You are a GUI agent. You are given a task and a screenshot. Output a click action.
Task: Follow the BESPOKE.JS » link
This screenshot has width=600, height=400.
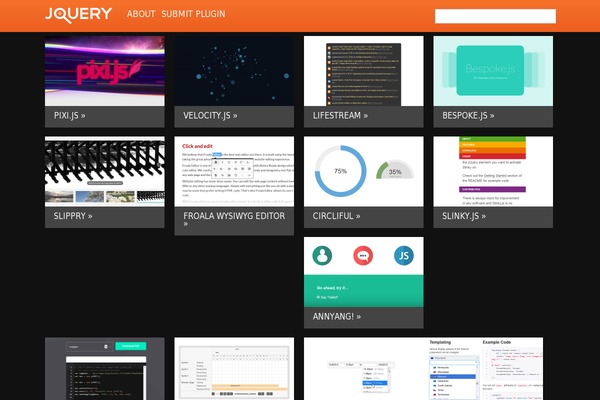point(468,116)
